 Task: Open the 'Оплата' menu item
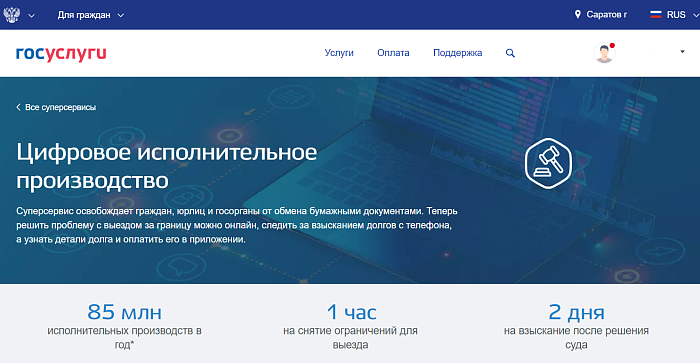393,53
